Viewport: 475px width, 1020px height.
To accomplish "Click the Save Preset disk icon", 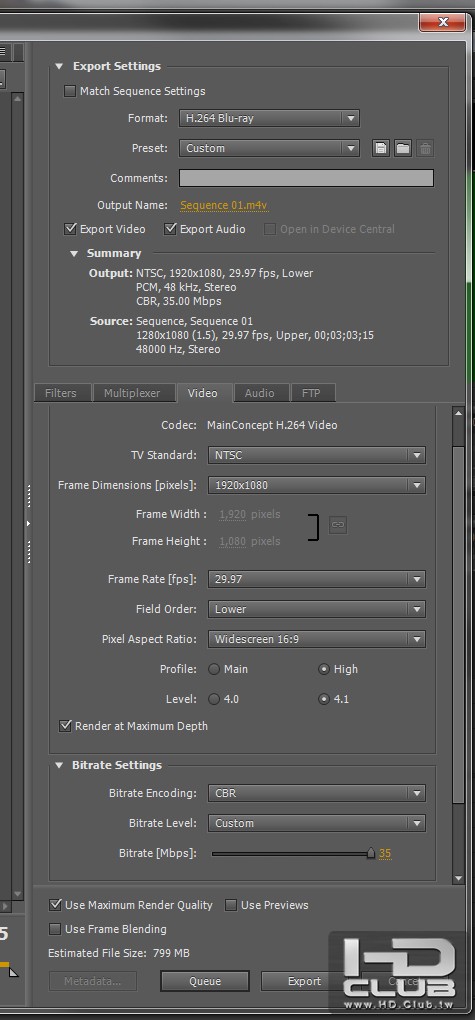I will pos(381,148).
